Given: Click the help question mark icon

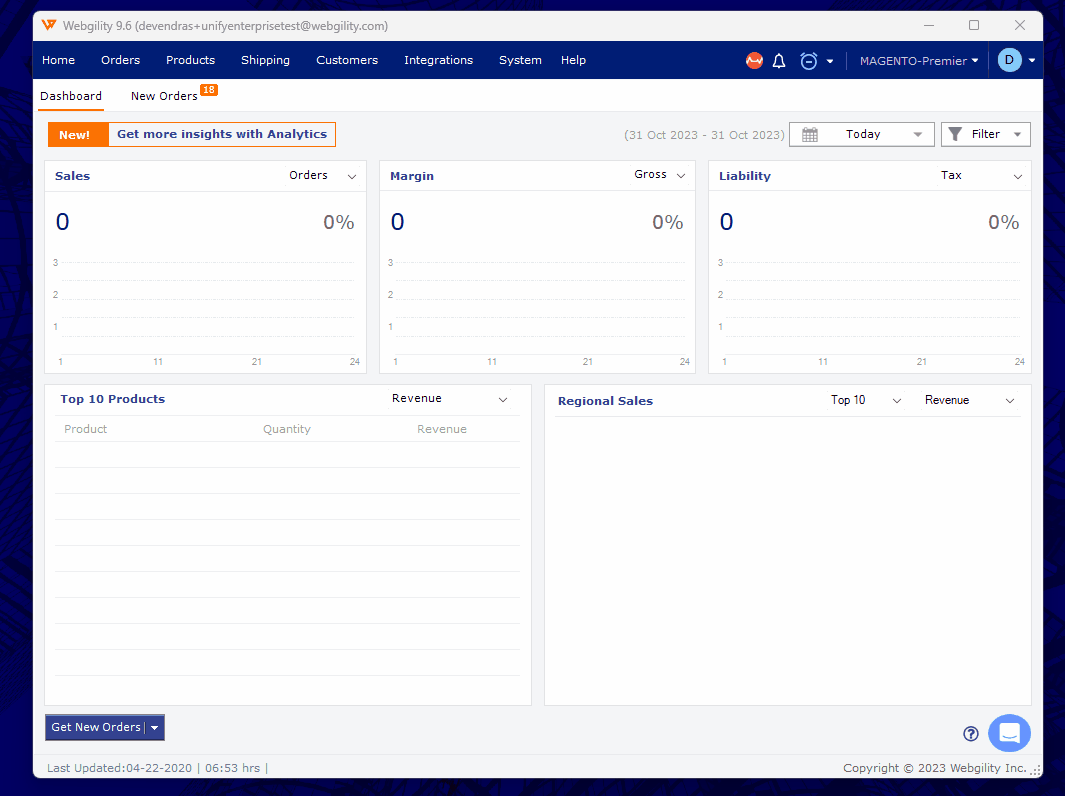Looking at the screenshot, I should click(x=970, y=734).
